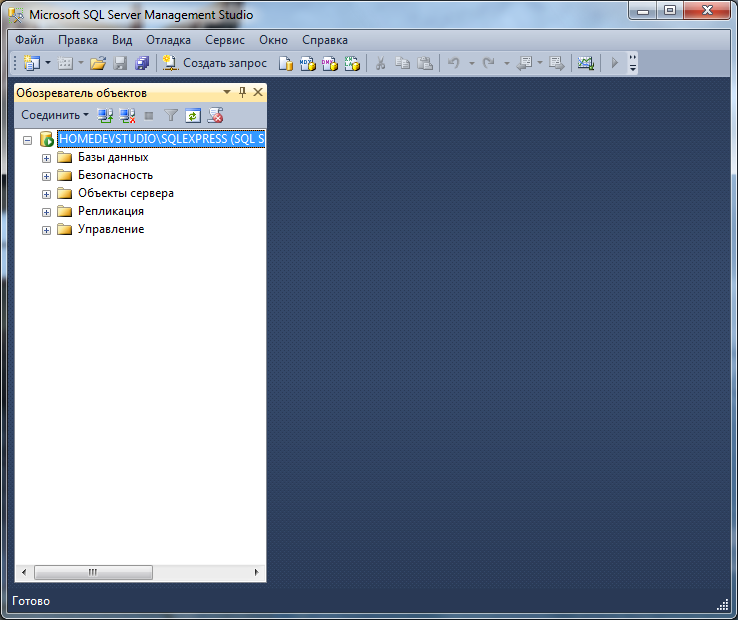Viewport: 738px width, 620px height.
Task: Open the Navigate Backward dropdown arrow
Action: (540, 63)
